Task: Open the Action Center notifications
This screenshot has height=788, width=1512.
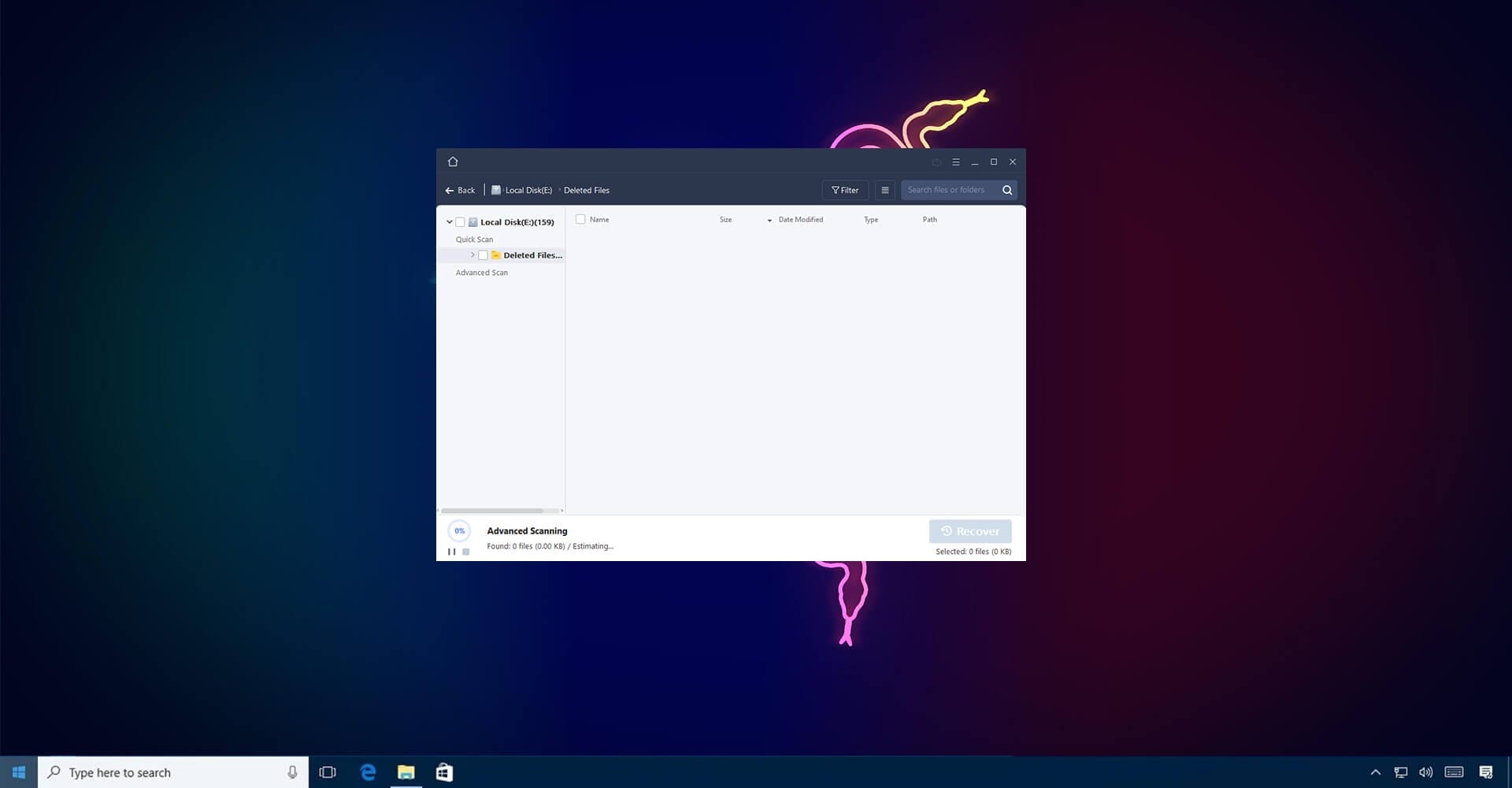Action: pos(1486,772)
